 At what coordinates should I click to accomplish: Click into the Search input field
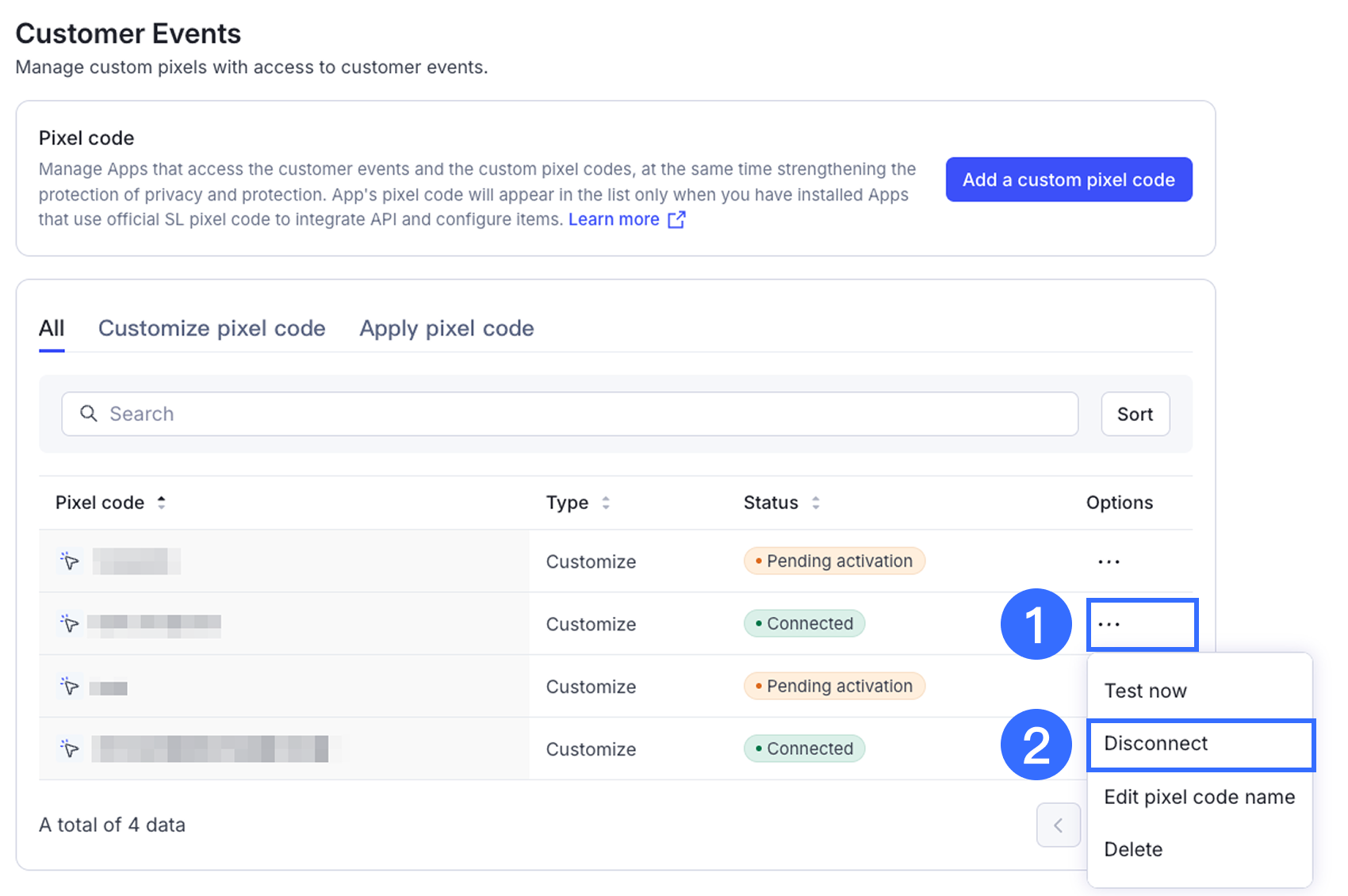[587, 414]
